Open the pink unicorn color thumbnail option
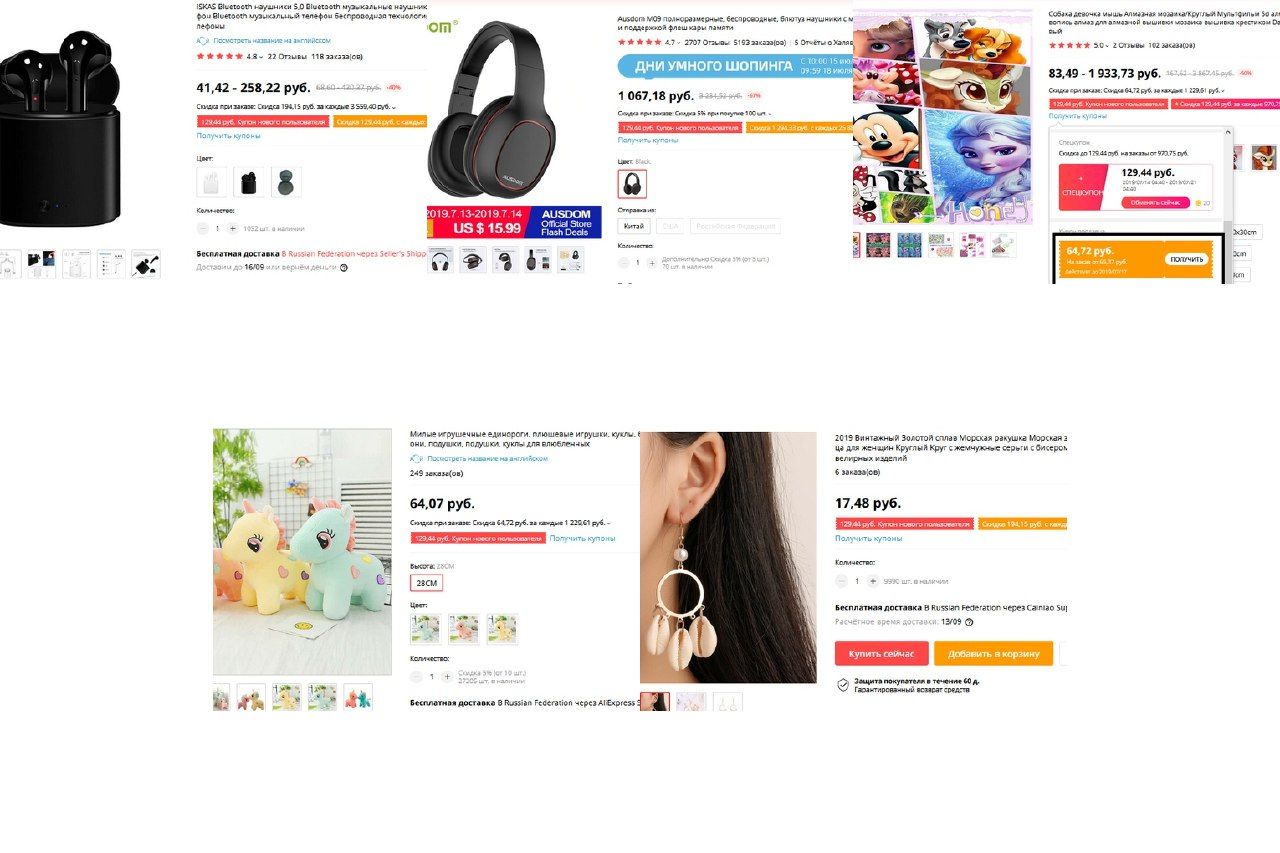The height and width of the screenshot is (853, 1280). pyautogui.click(x=464, y=629)
